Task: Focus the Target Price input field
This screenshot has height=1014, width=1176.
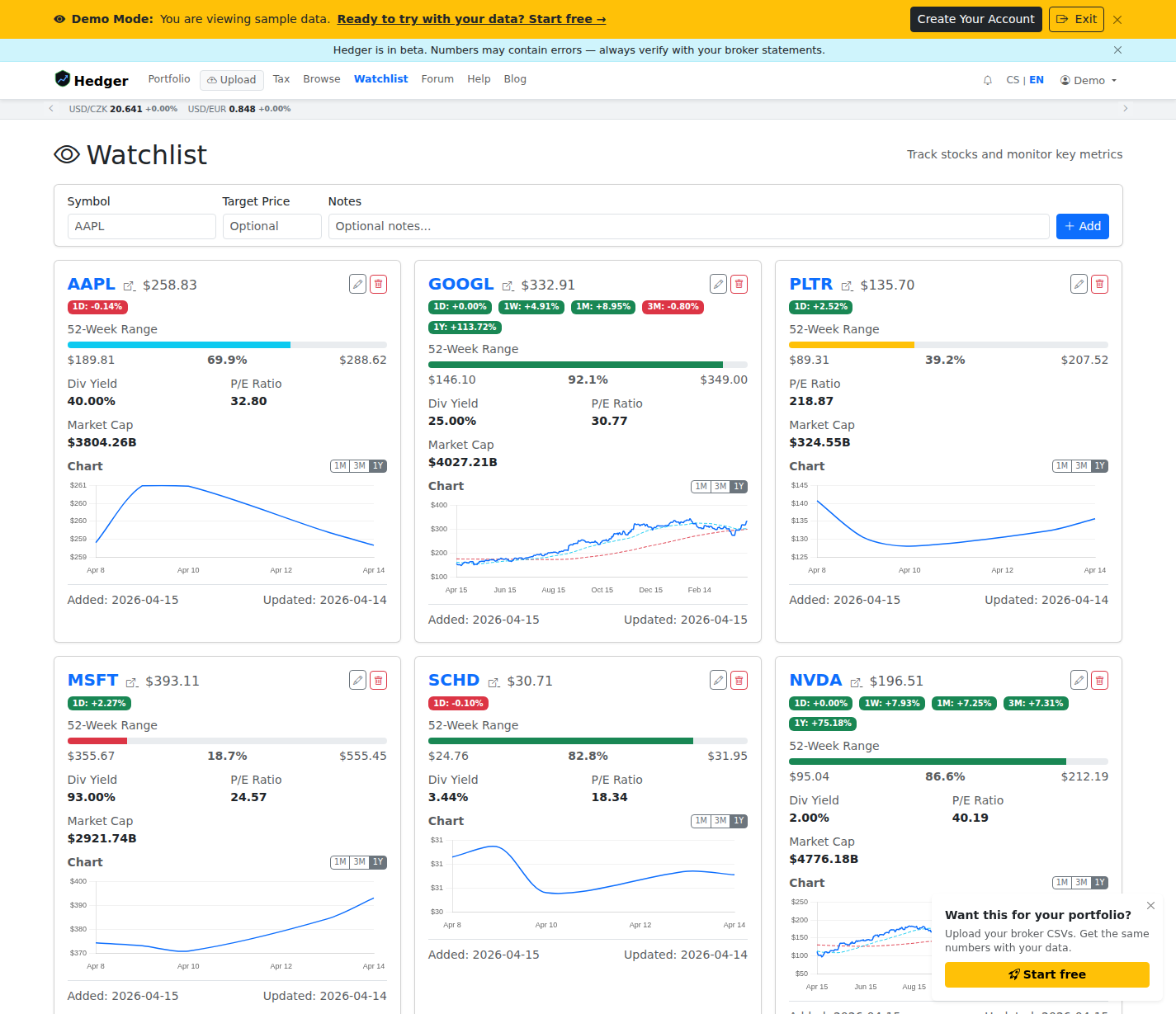Action: [272, 226]
